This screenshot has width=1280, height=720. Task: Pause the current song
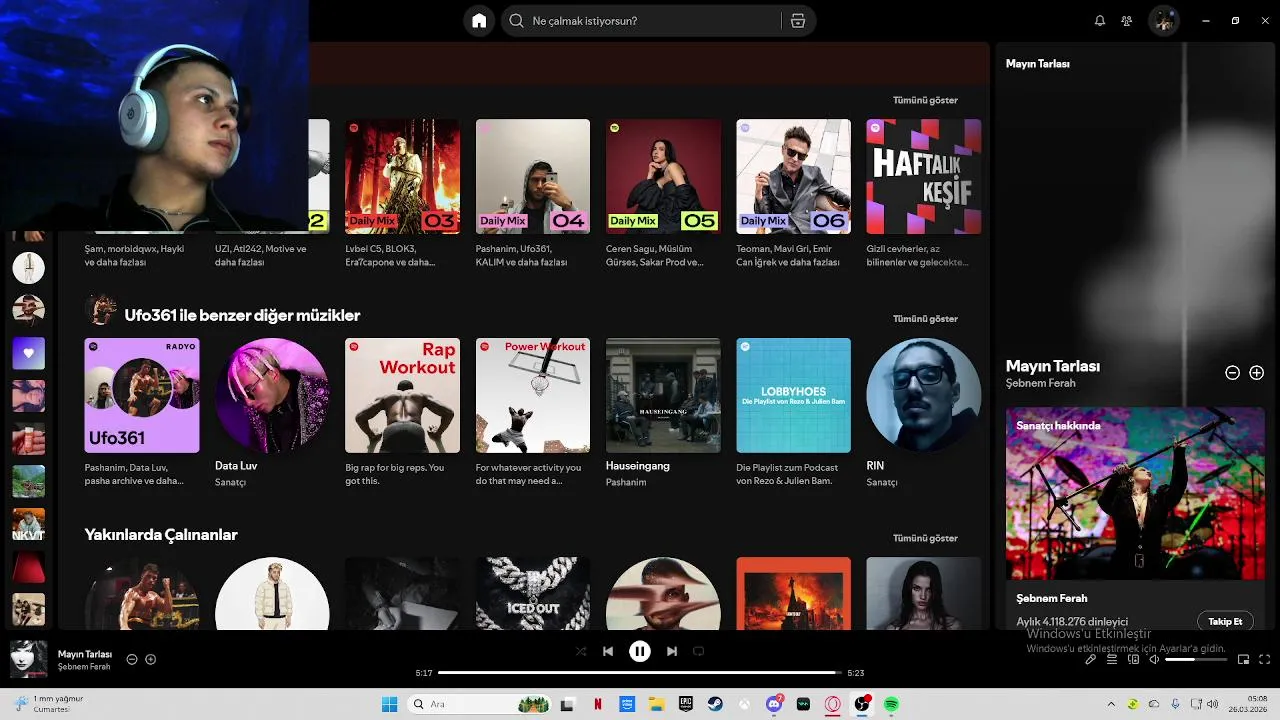coord(640,651)
